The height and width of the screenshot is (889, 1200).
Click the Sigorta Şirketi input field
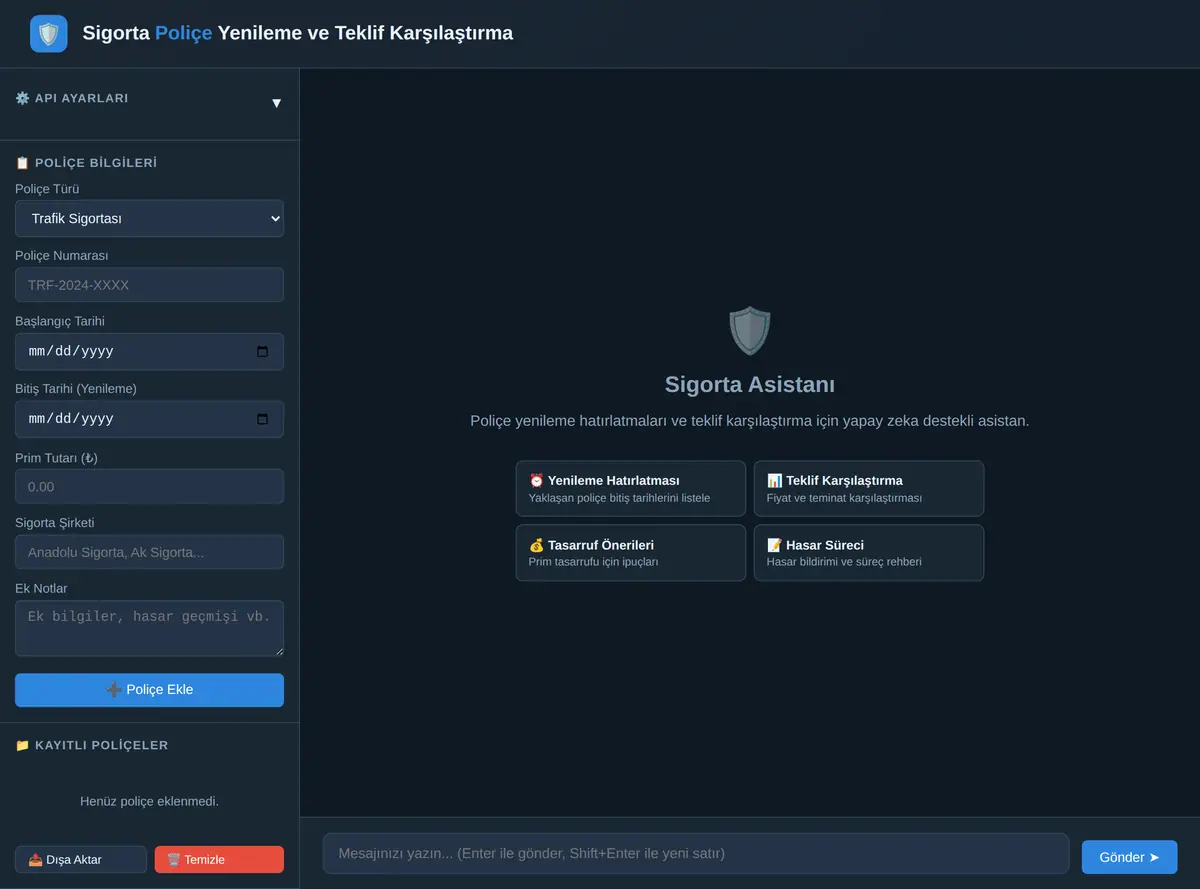(x=149, y=552)
